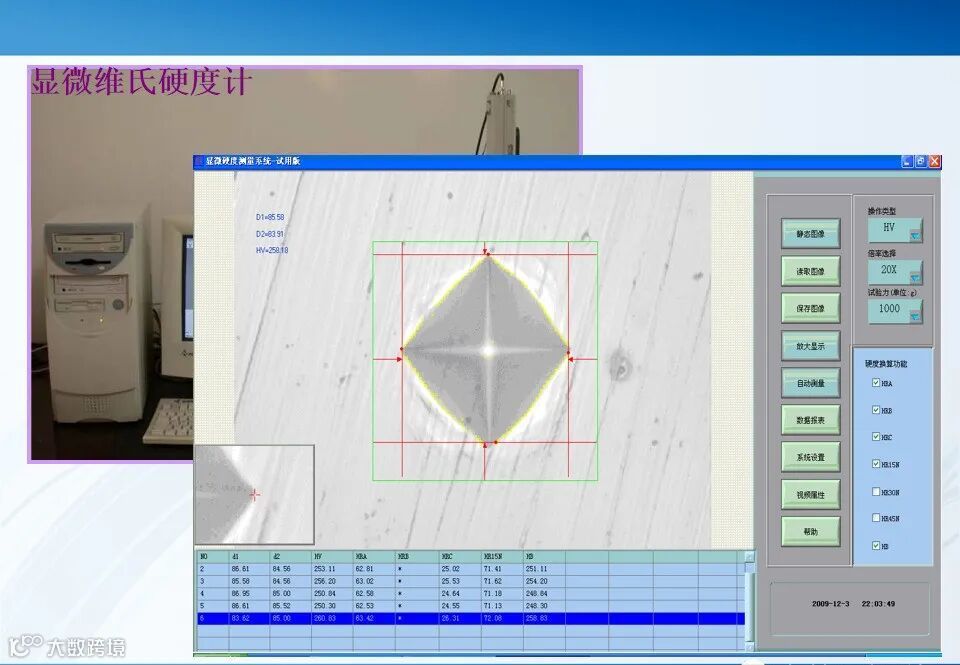Viewport: 960px width, 665px height.
Task: Click the d2 column header
Action: [x=291, y=557]
